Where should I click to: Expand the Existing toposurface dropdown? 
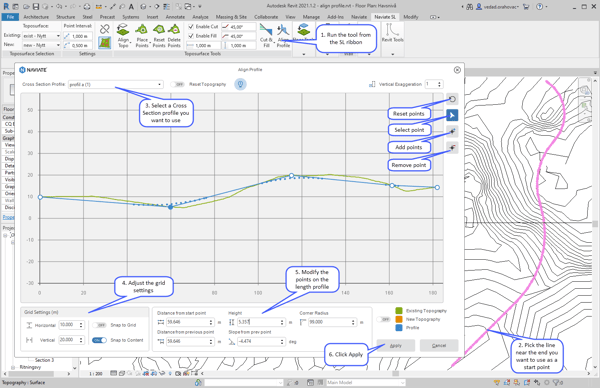42,36
